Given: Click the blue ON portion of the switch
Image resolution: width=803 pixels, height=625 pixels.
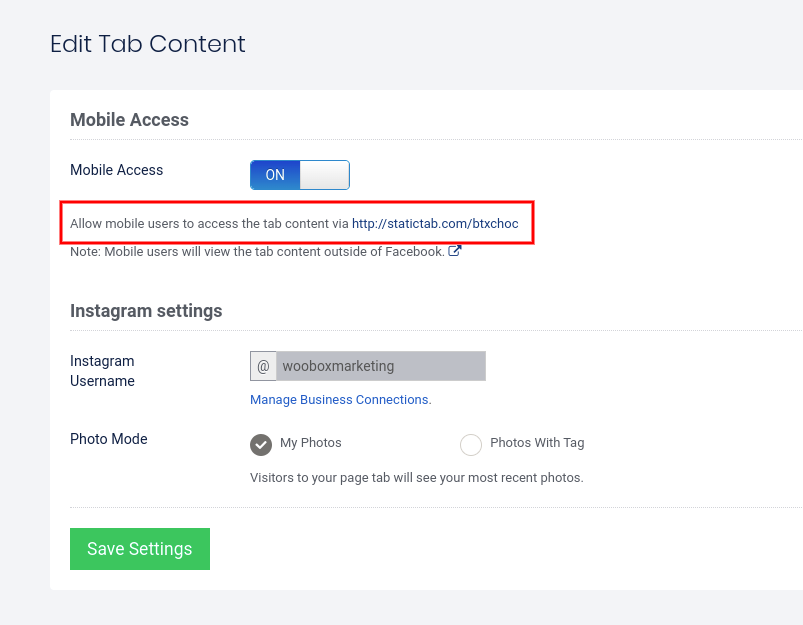Looking at the screenshot, I should [x=275, y=175].
